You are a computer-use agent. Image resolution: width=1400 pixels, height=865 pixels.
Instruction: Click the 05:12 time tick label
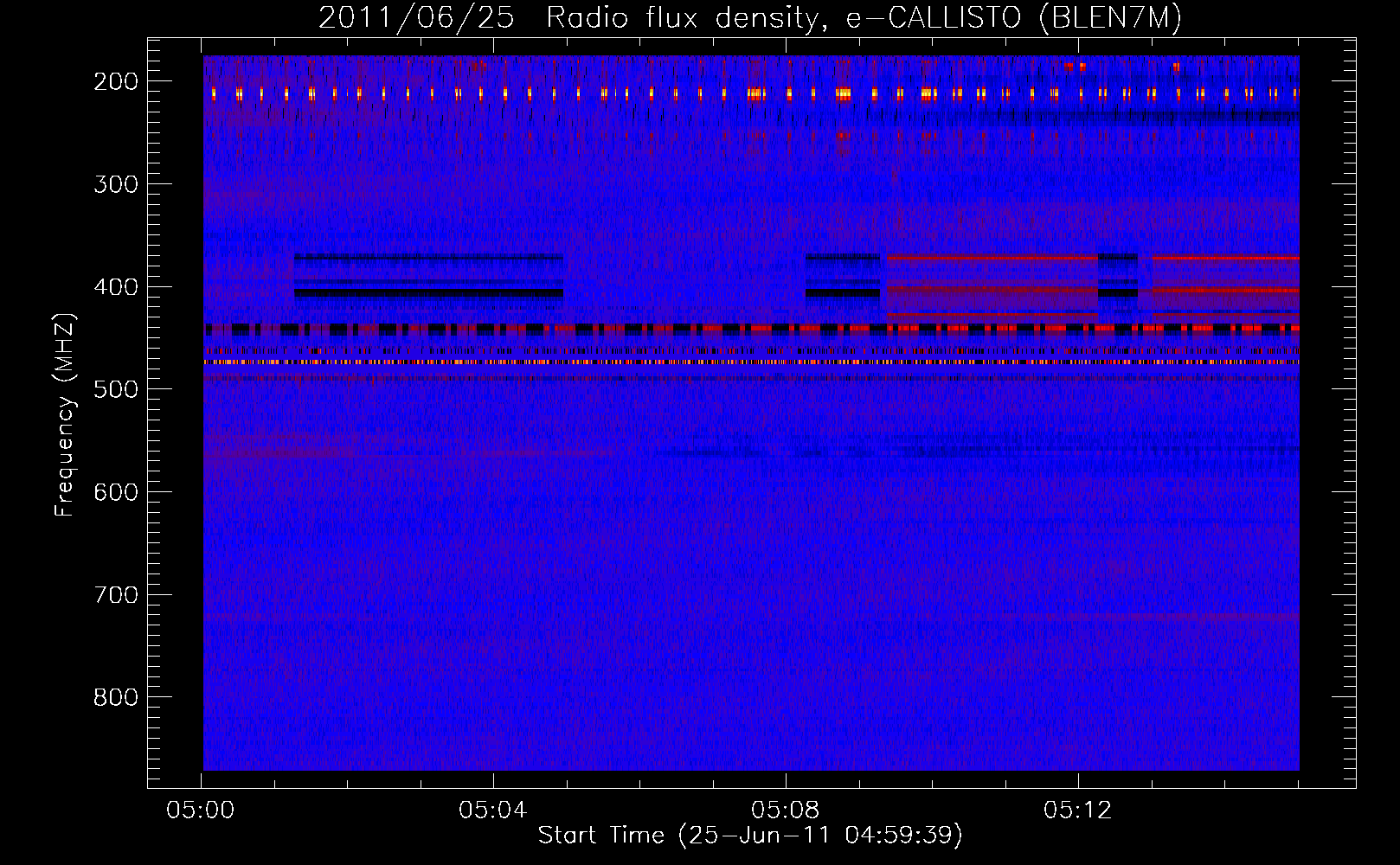pyautogui.click(x=1078, y=811)
